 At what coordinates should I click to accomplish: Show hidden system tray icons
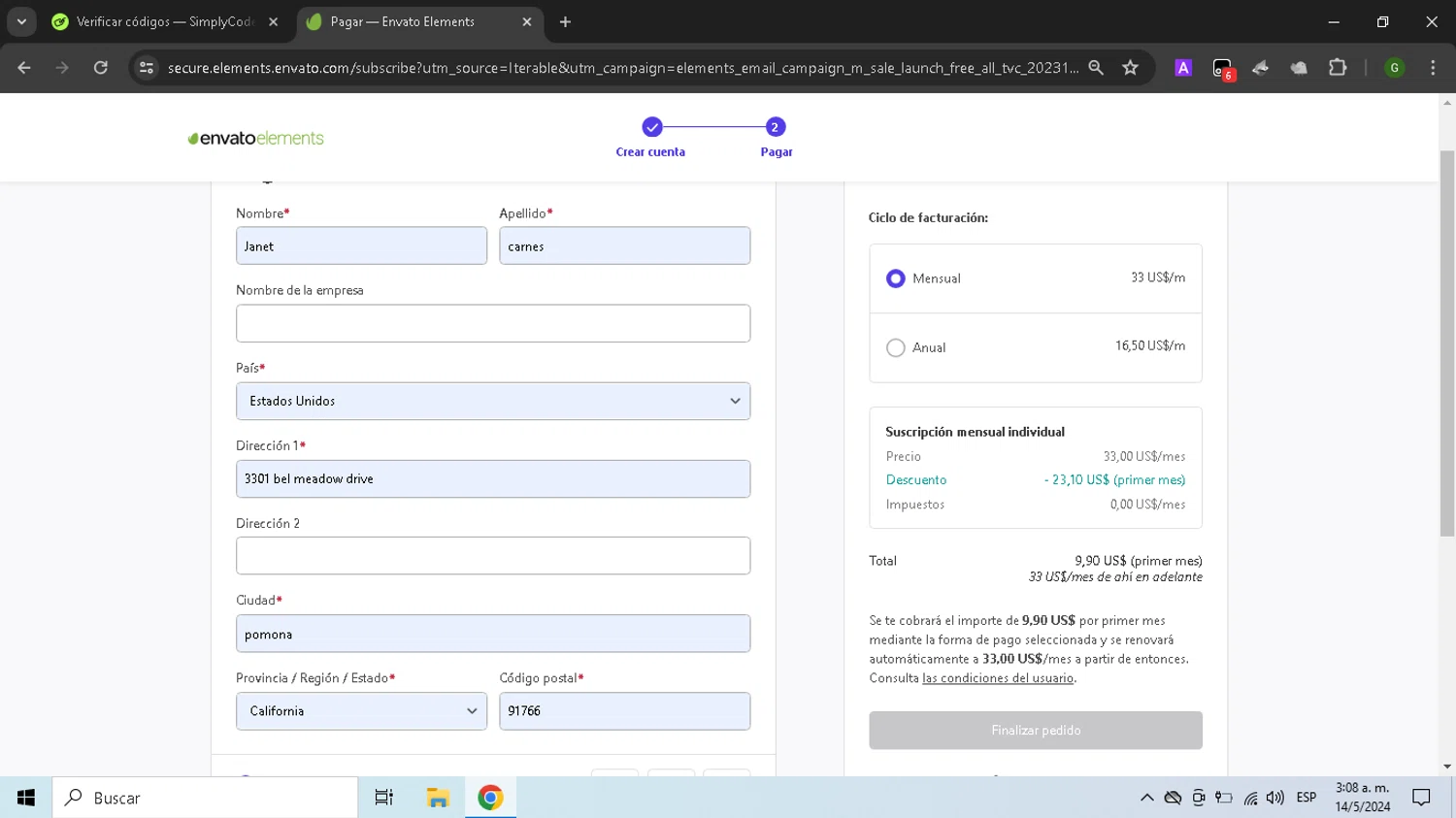(x=1146, y=798)
